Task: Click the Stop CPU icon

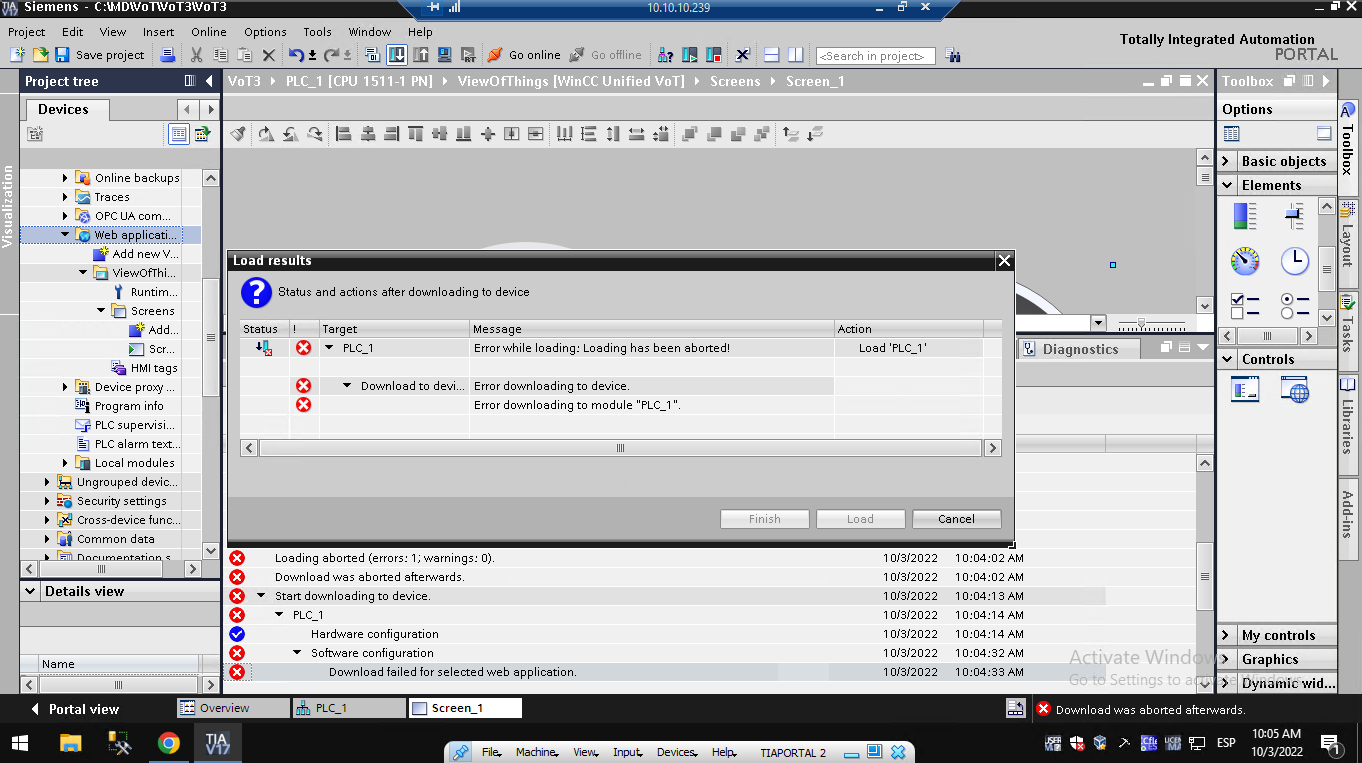Action: pyautogui.click(x=714, y=55)
